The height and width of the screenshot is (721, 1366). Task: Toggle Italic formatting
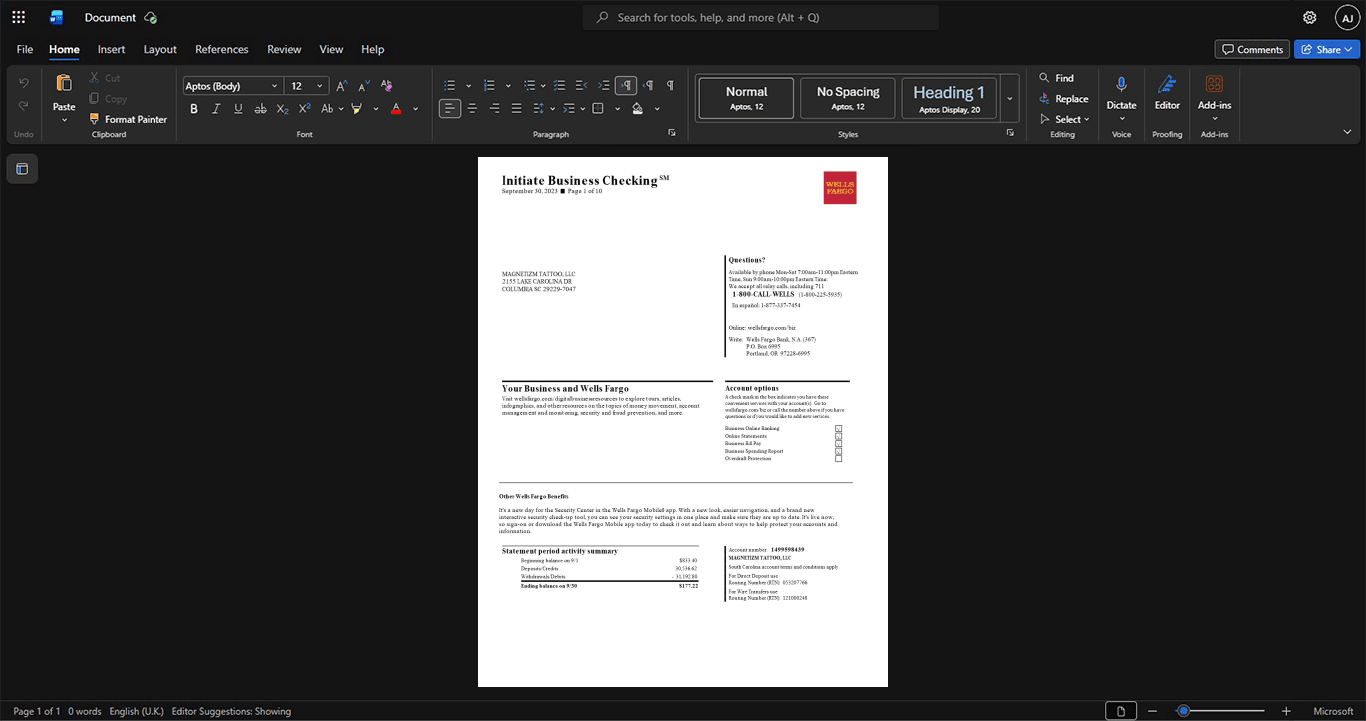coord(216,108)
